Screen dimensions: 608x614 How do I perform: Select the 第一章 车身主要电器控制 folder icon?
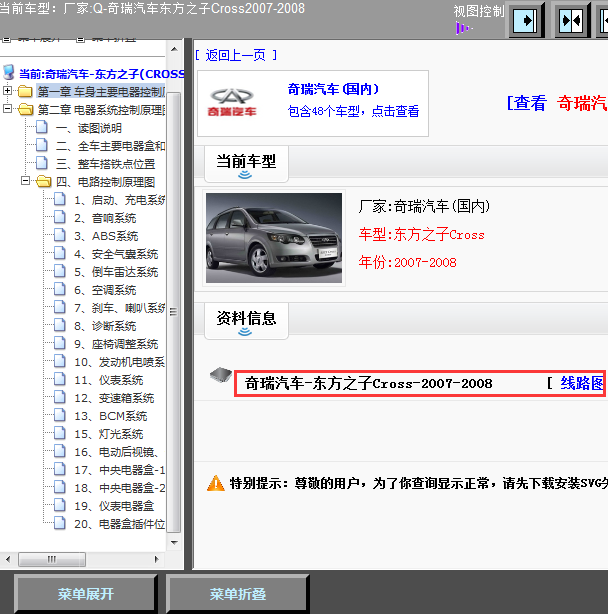tap(25, 91)
